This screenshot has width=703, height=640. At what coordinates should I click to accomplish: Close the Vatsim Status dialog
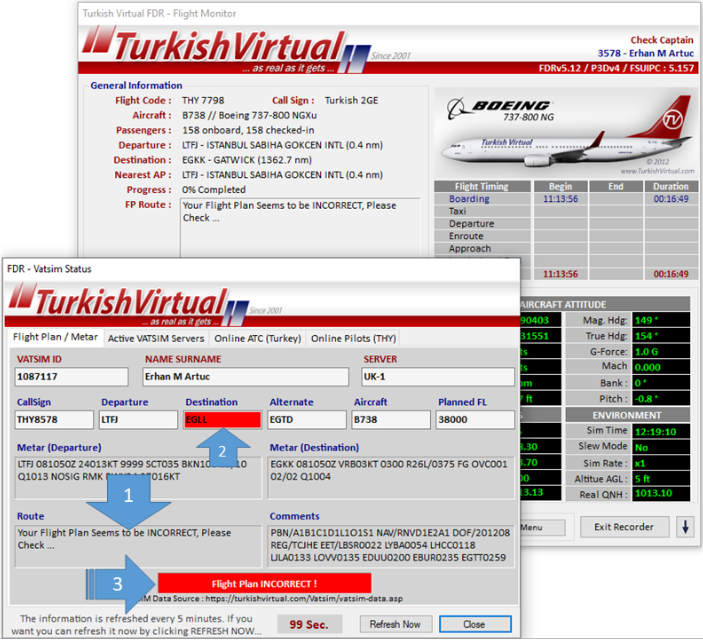pyautogui.click(x=475, y=624)
